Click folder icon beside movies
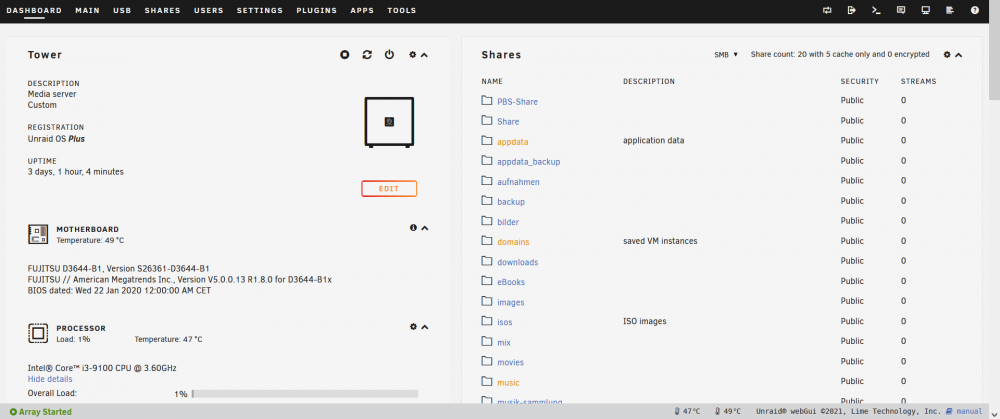 pos(487,361)
